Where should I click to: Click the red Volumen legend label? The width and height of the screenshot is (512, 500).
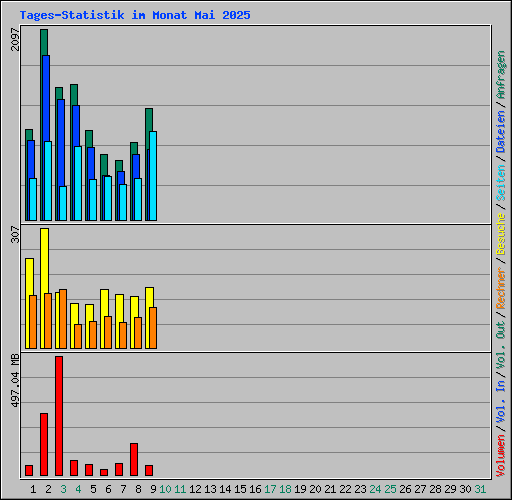tap(500, 456)
